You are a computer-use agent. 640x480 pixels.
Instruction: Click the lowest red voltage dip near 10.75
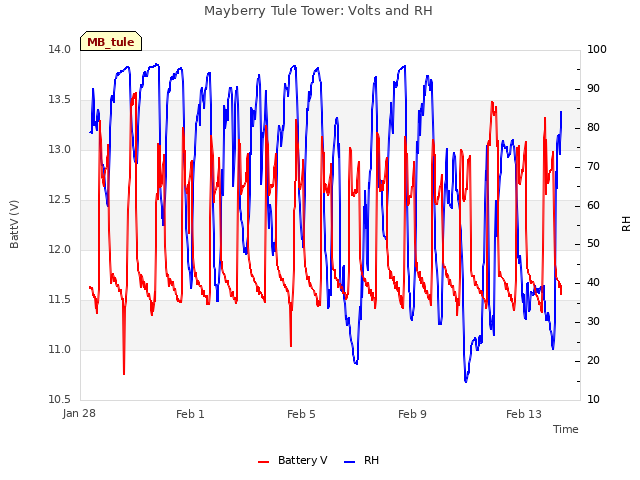point(124,373)
